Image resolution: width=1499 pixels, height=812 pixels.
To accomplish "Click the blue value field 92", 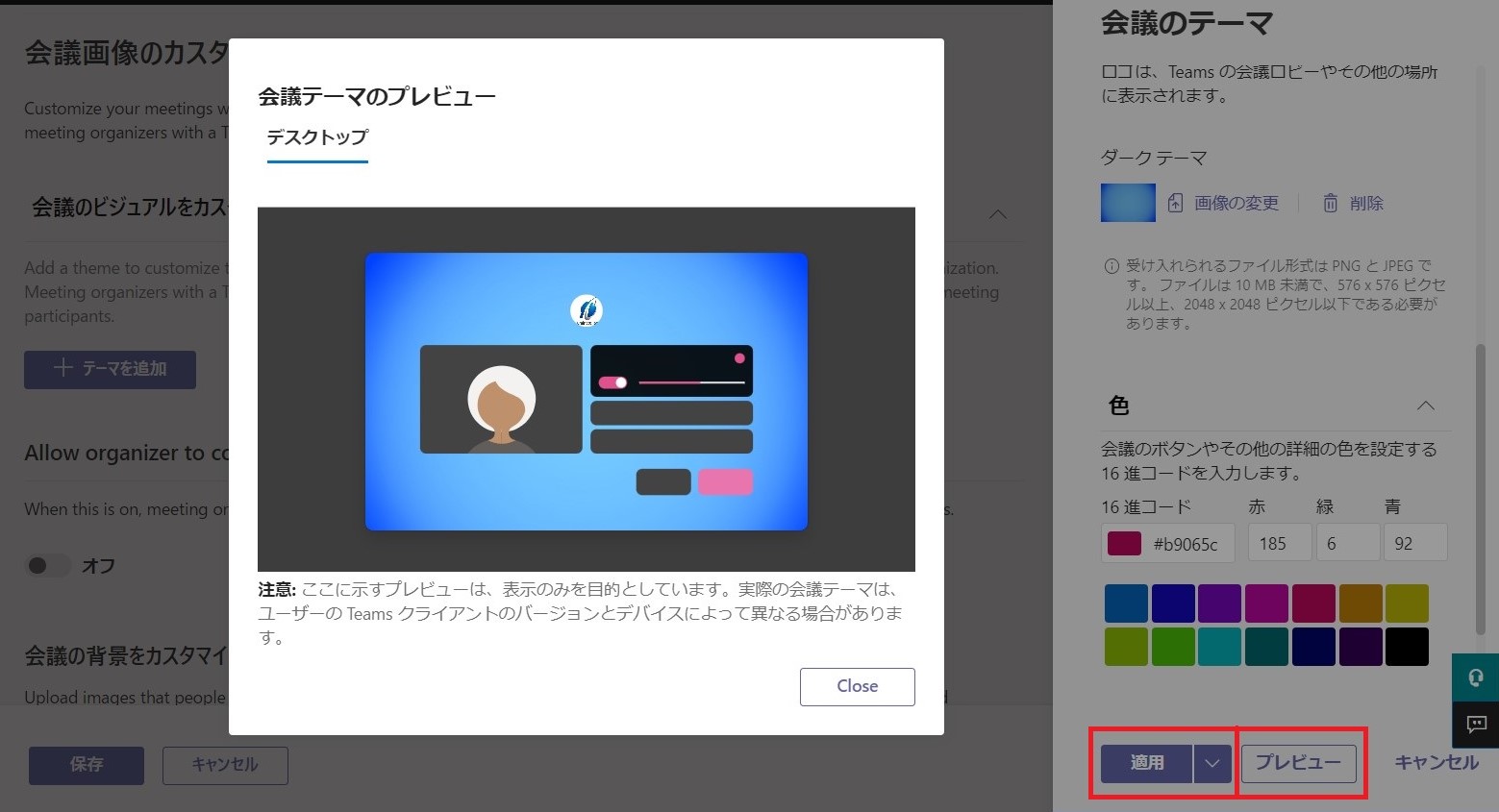I will [x=1415, y=543].
